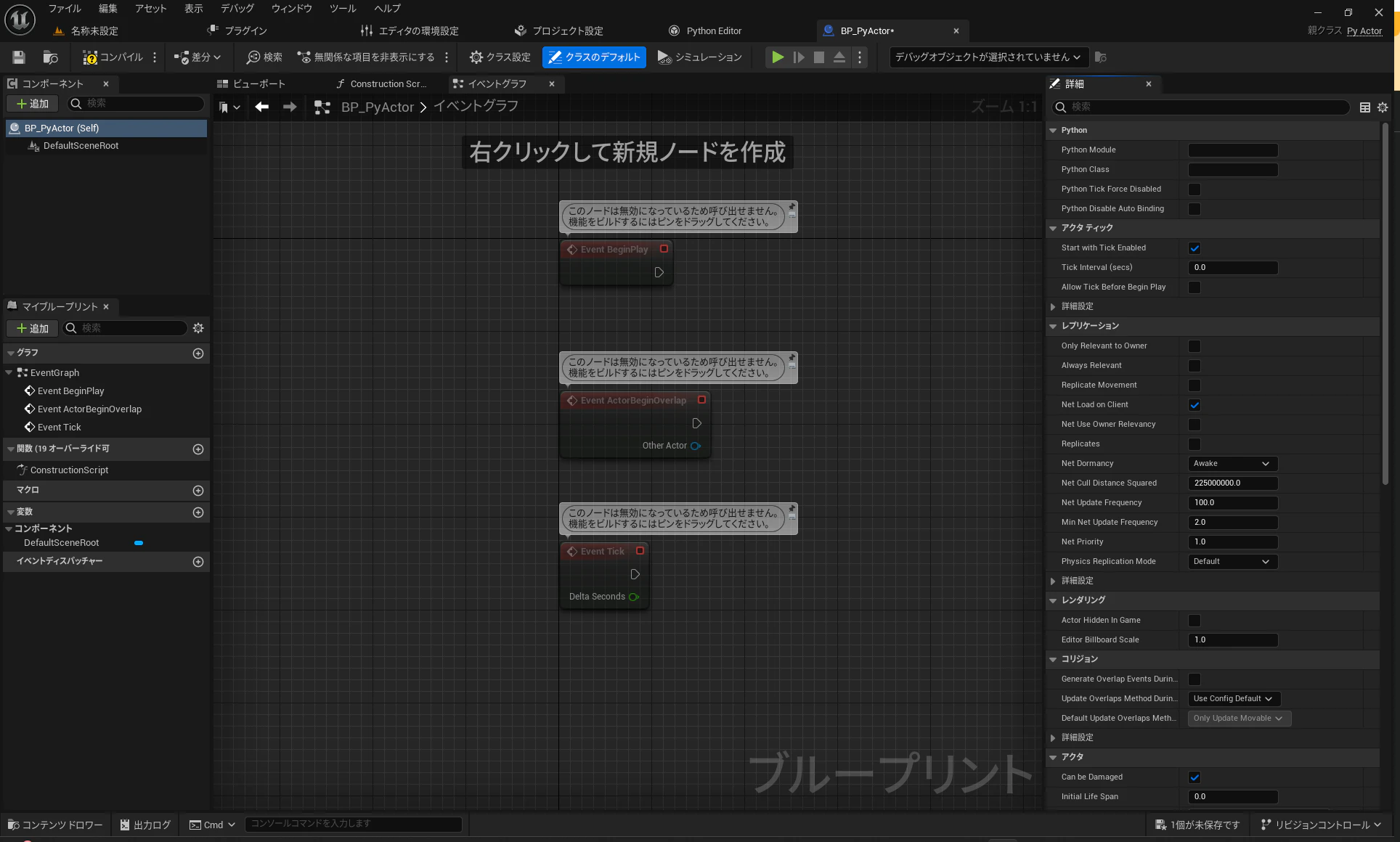Open Net Dormancy Awake dropdown
Viewport: 1400px width, 842px height.
coord(1232,464)
